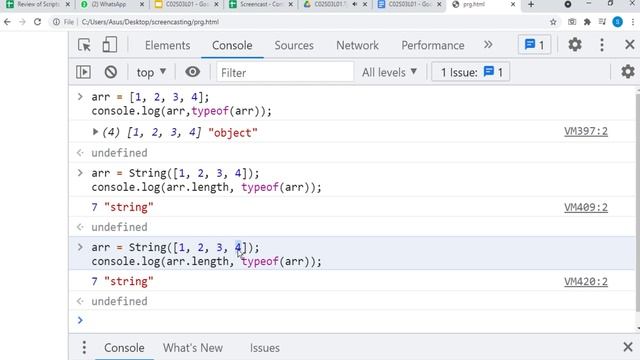
Task: Toggle the device toolbar icon
Action: pyautogui.click(x=109, y=45)
